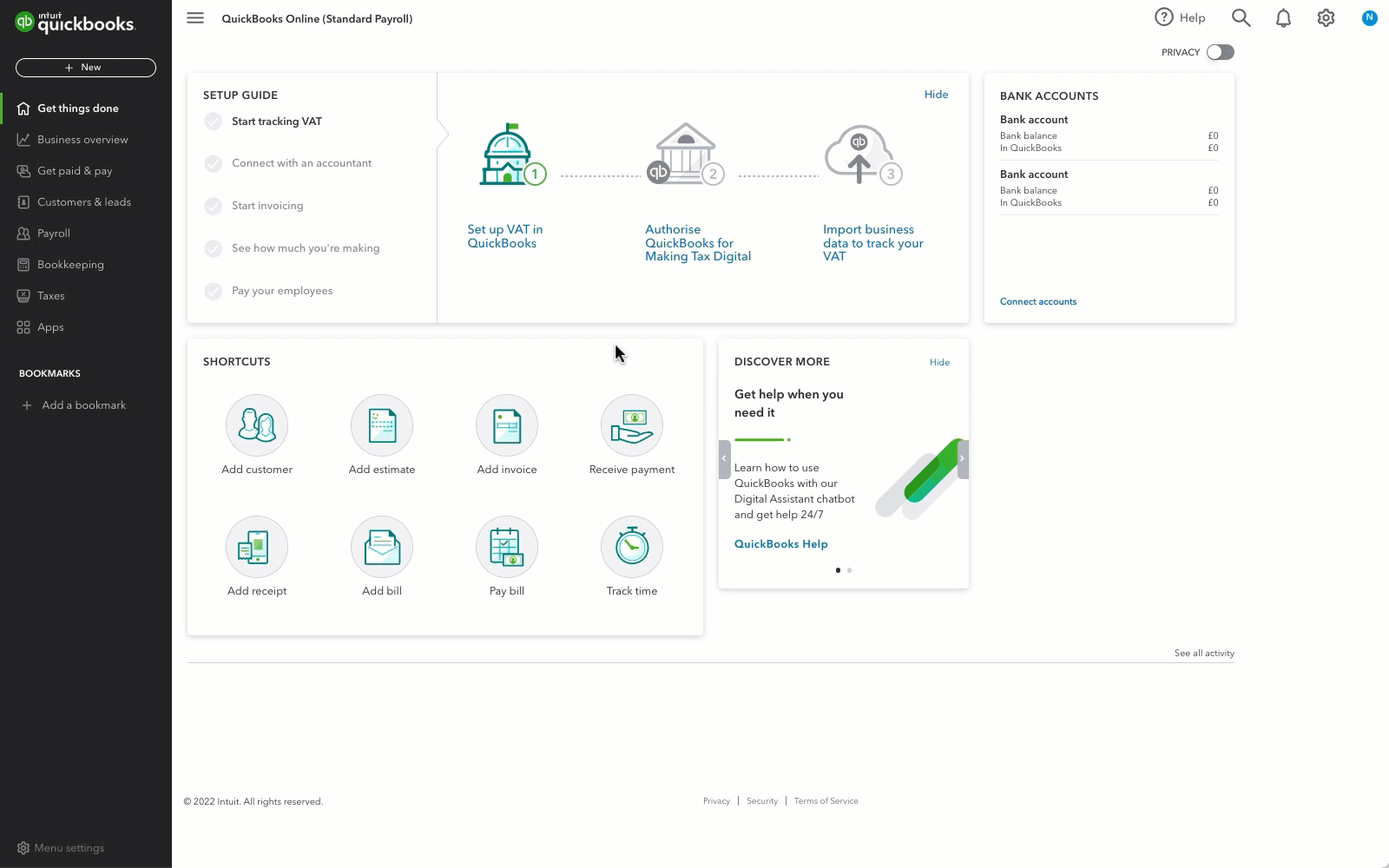Click the Authorise QuickBooks bank icon
Image resolution: width=1389 pixels, height=868 pixels.
point(686,155)
